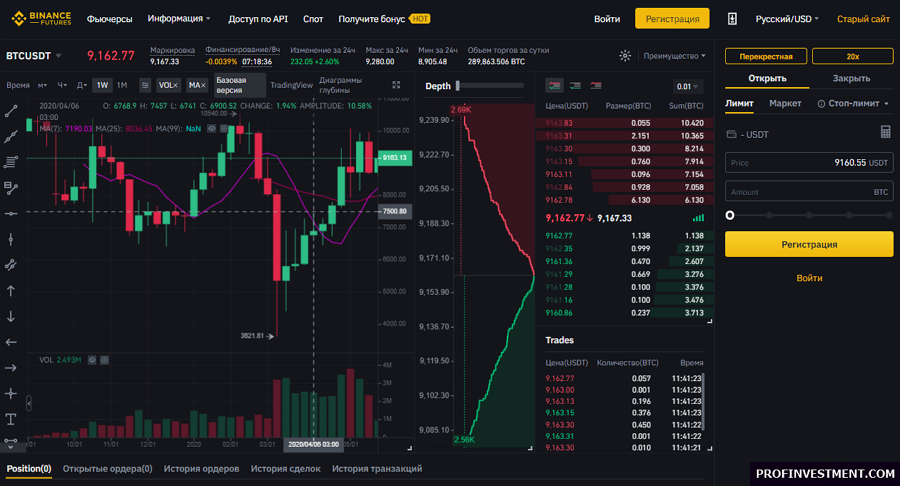Click the Price input field
900x486 pixels.
(x=809, y=162)
